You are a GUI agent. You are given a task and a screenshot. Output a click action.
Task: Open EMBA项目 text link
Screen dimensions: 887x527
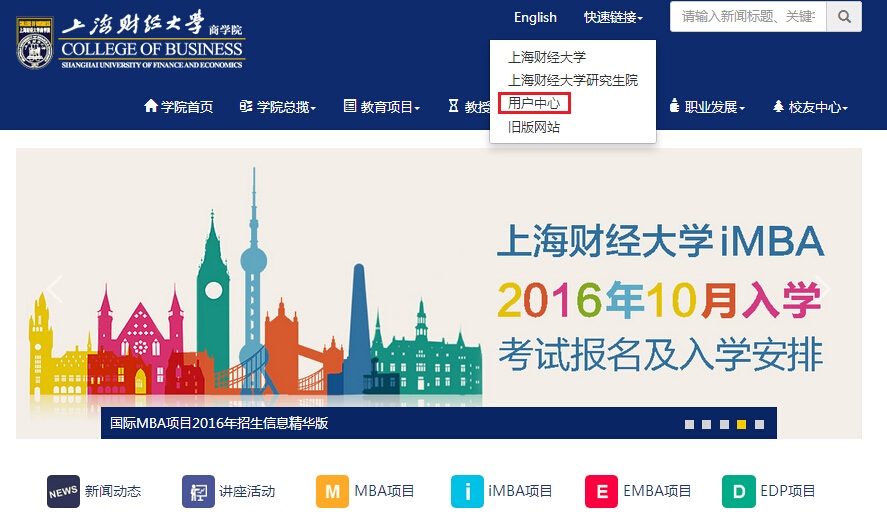[x=657, y=491]
